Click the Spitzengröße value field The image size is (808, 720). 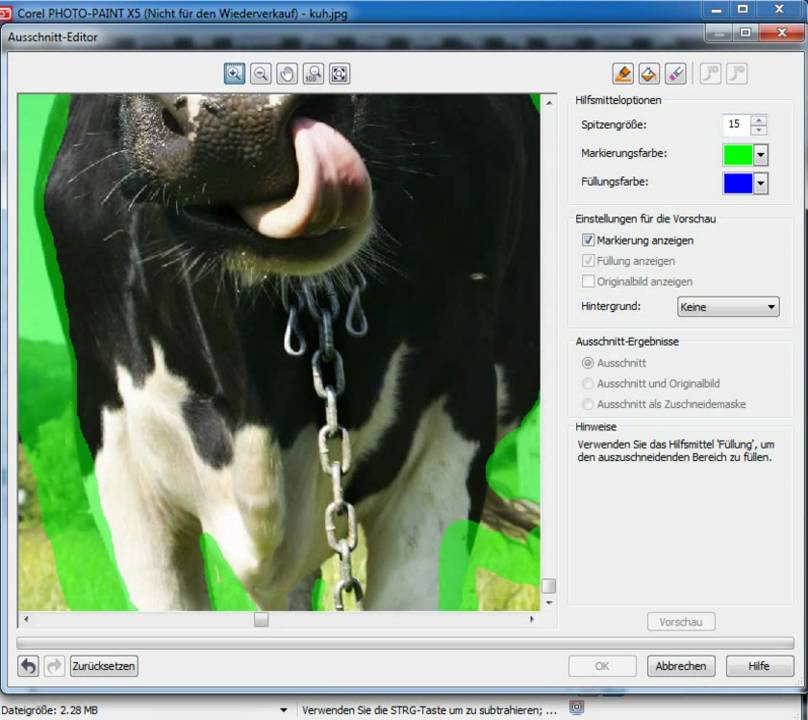[736, 124]
